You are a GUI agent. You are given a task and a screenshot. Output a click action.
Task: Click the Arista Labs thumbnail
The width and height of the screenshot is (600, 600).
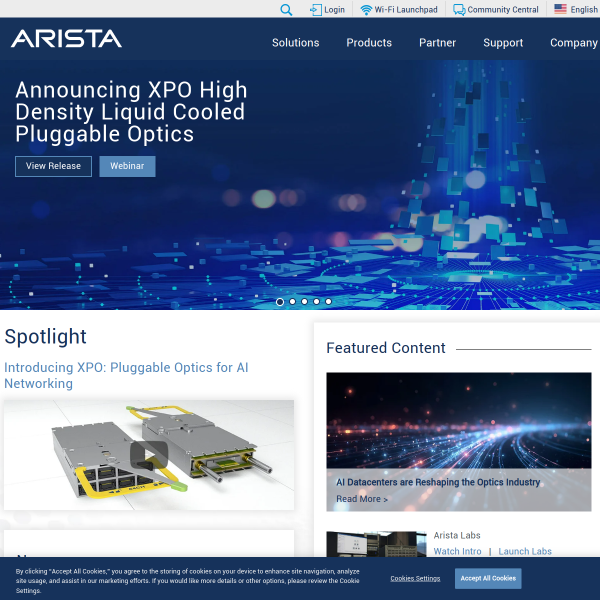click(376, 544)
